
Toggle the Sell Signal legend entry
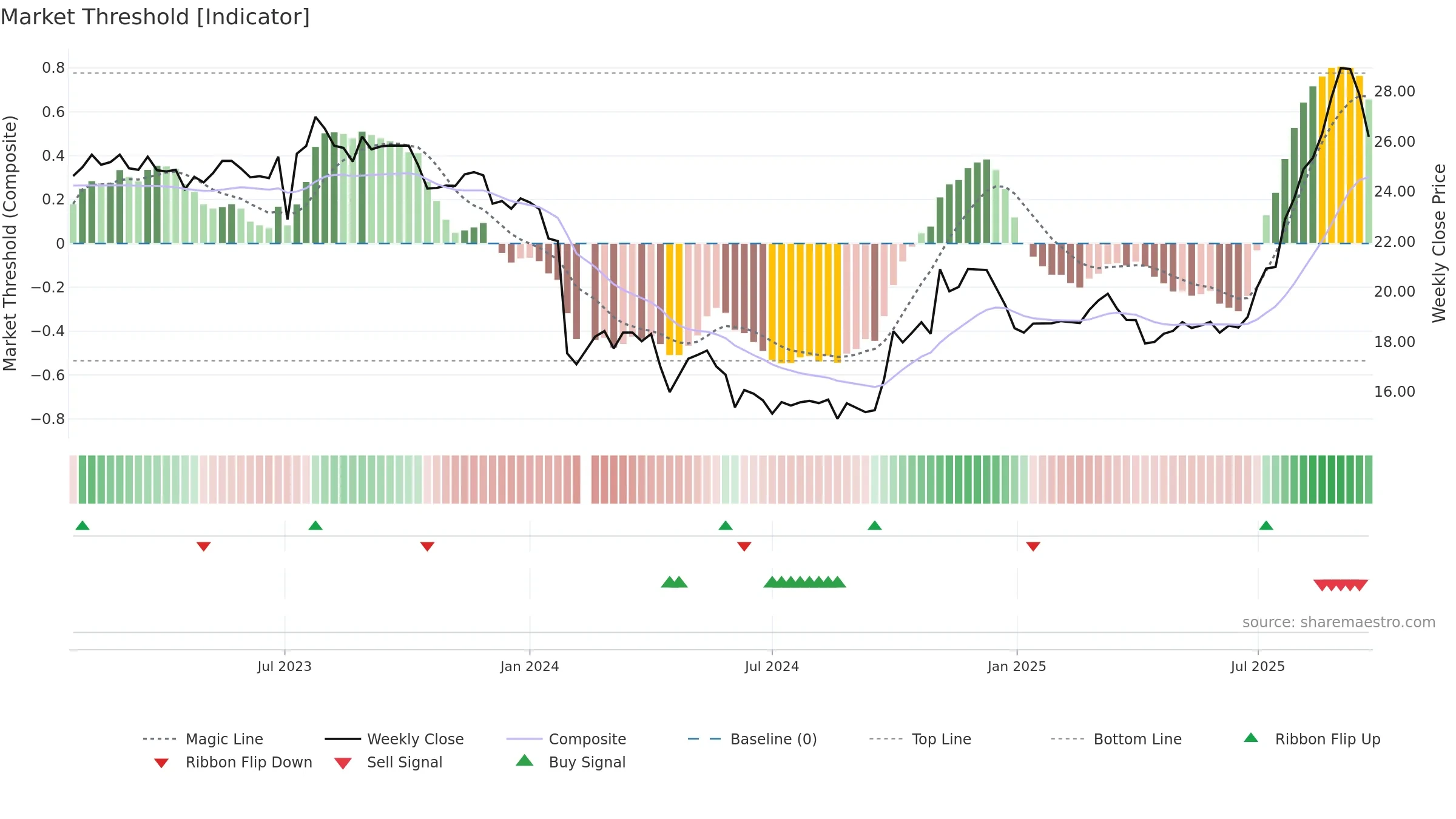(x=388, y=763)
